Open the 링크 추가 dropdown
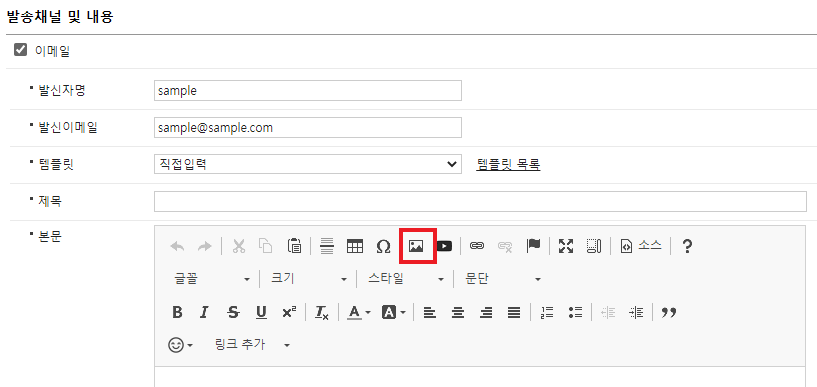The width and height of the screenshot is (817, 387). (x=253, y=345)
